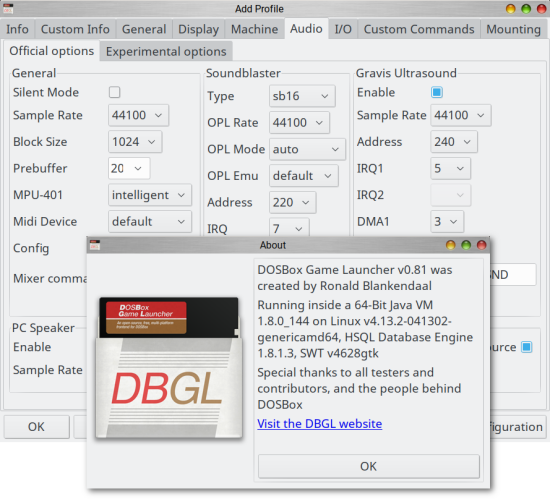Viewport: 550px width, 499px height.
Task: Switch to the Machine tab
Action: 254,29
